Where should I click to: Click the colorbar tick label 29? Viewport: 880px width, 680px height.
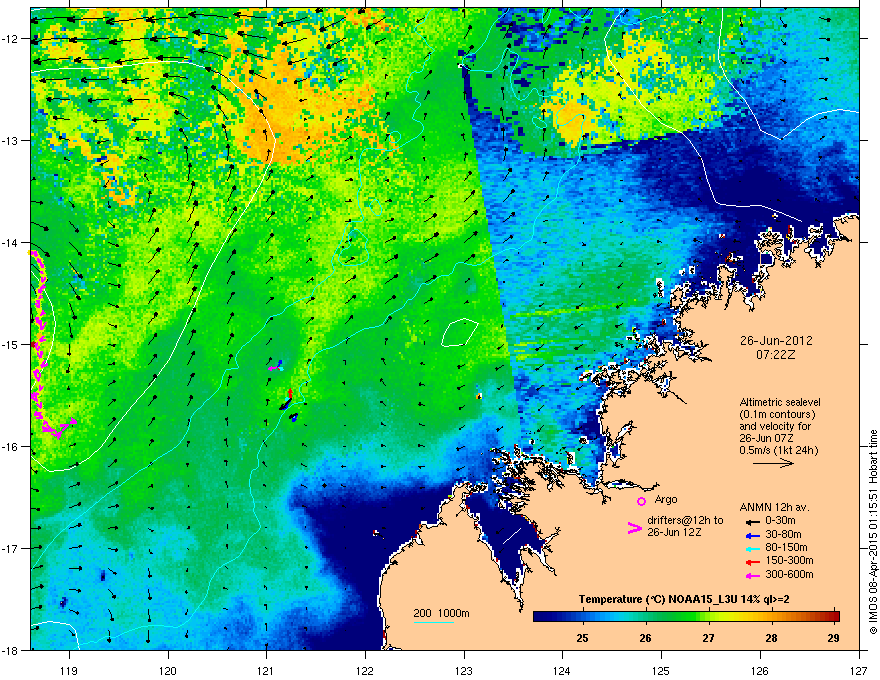(x=833, y=638)
